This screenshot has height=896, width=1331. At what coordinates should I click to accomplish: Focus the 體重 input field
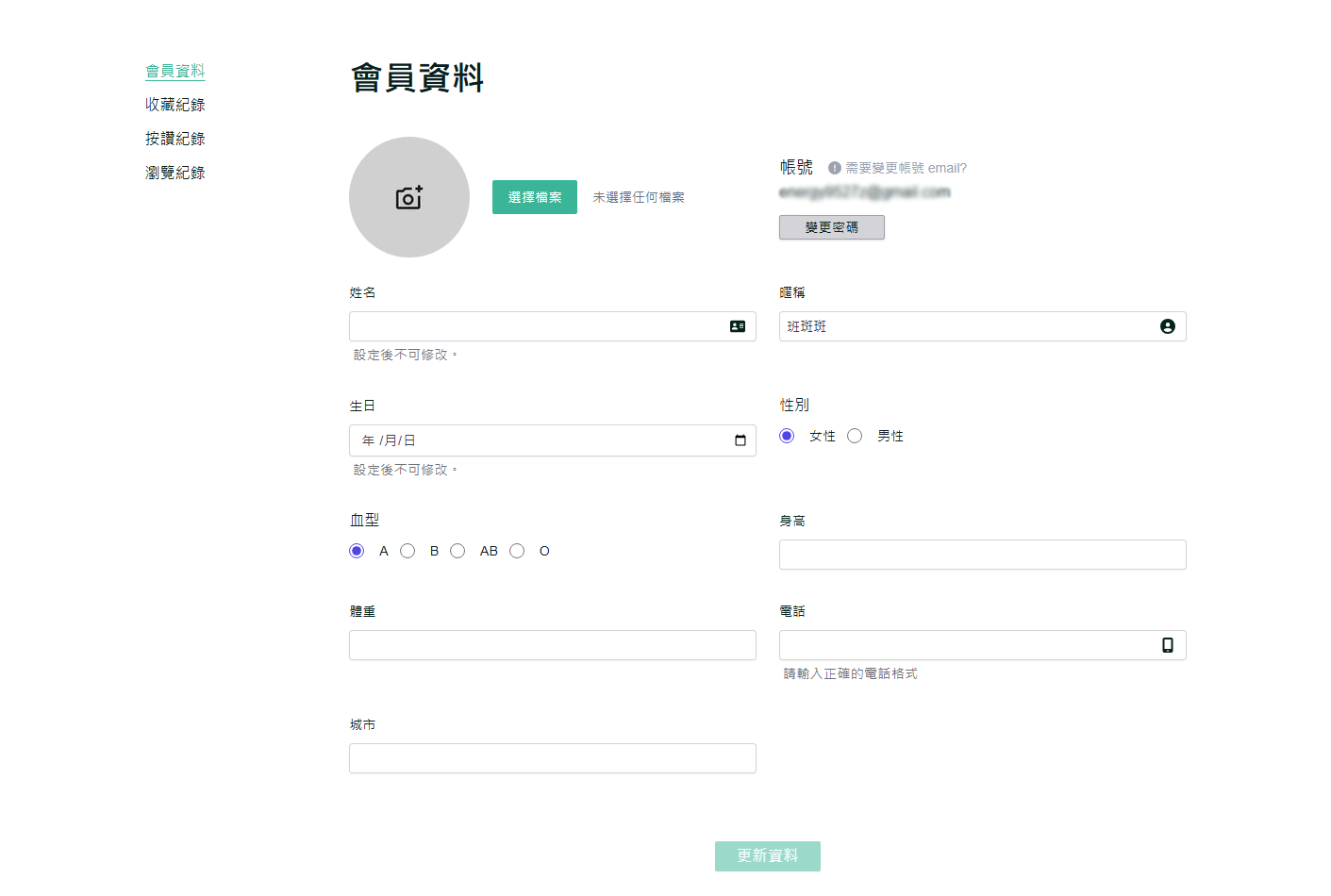553,645
